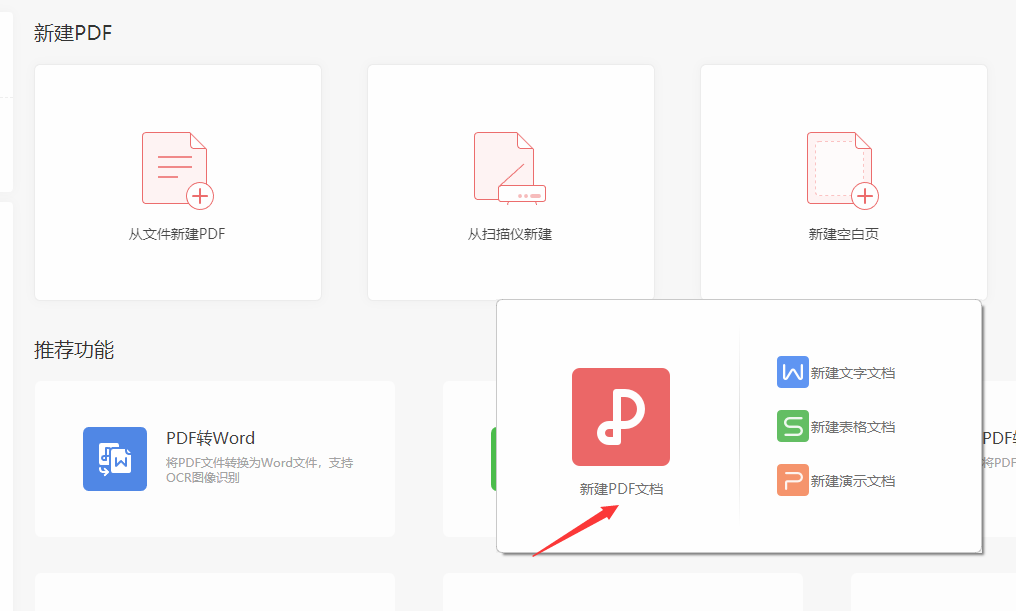Screen dimensions: 1016x611
Task: Open the PDF转Word feature title
Action: tap(210, 438)
